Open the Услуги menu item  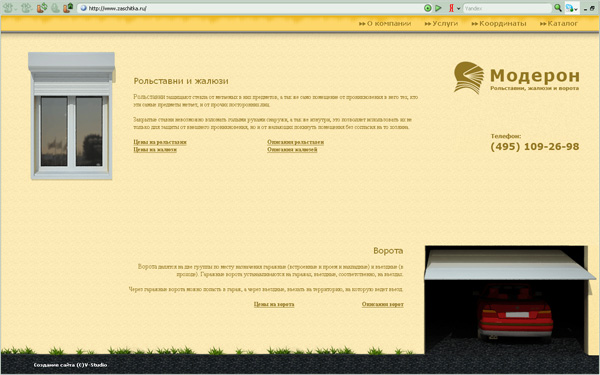(441, 24)
